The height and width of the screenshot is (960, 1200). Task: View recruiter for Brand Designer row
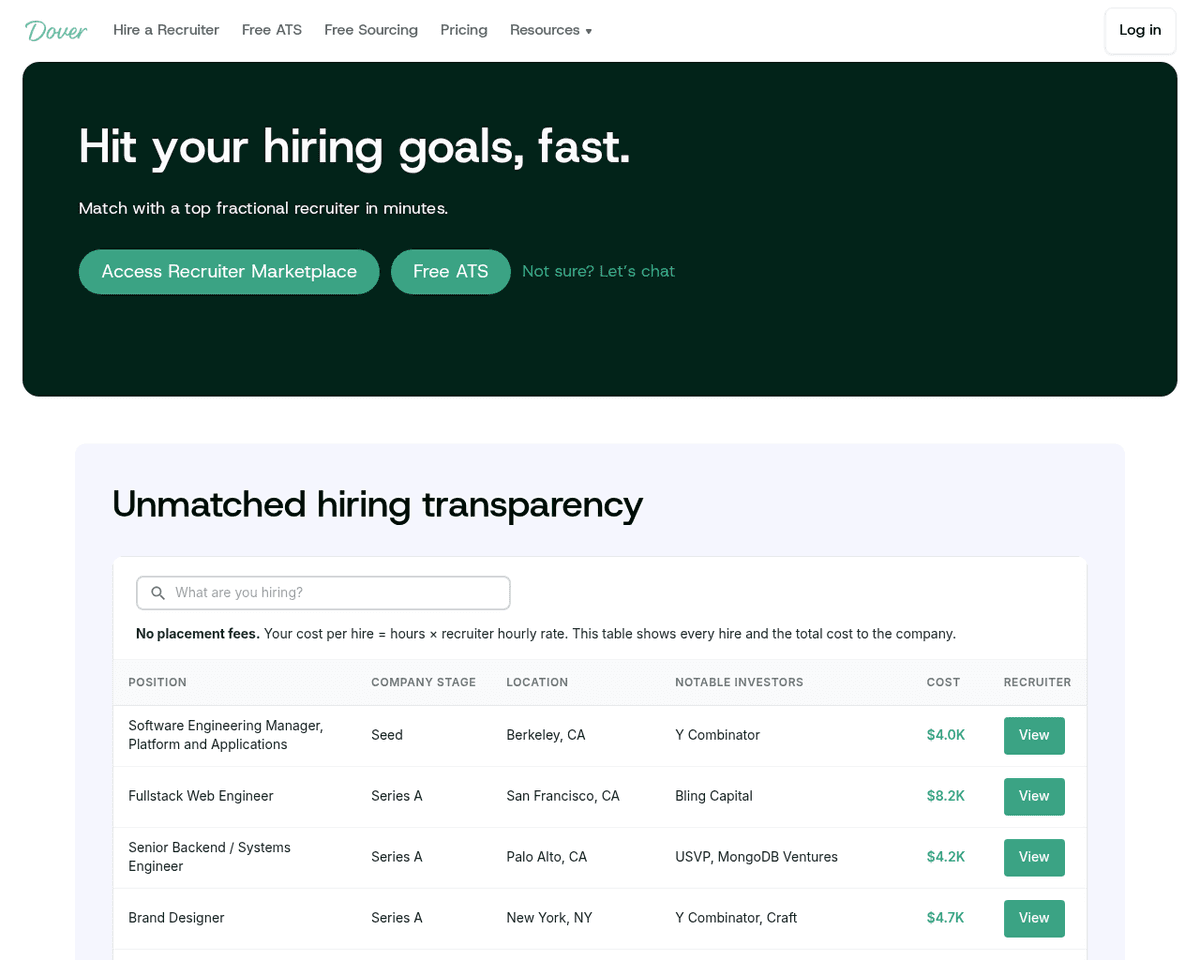(x=1034, y=919)
